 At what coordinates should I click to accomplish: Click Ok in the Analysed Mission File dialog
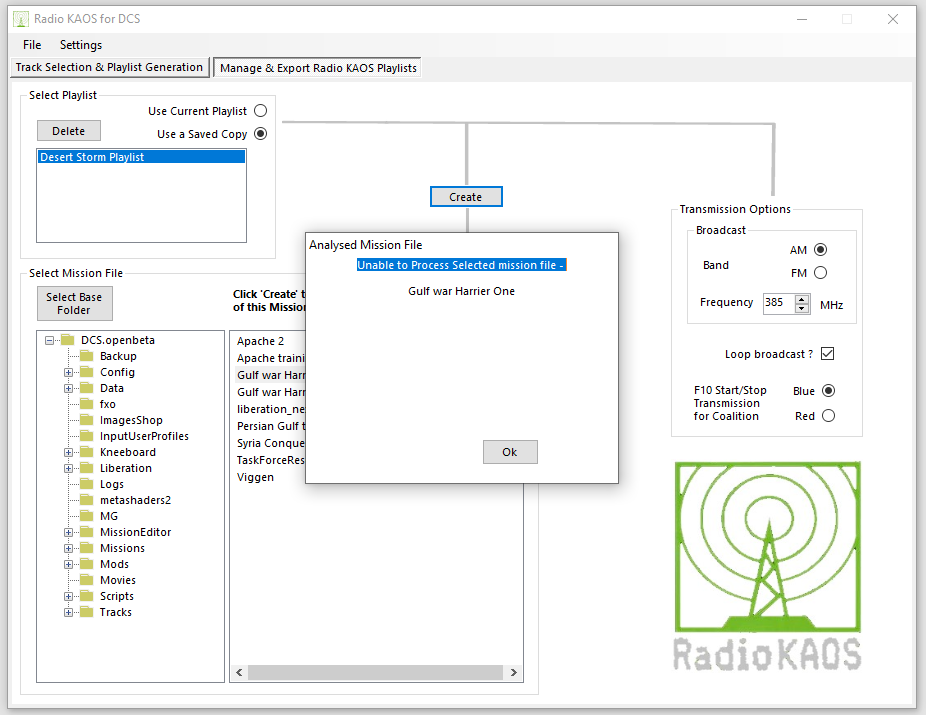pyautogui.click(x=510, y=452)
